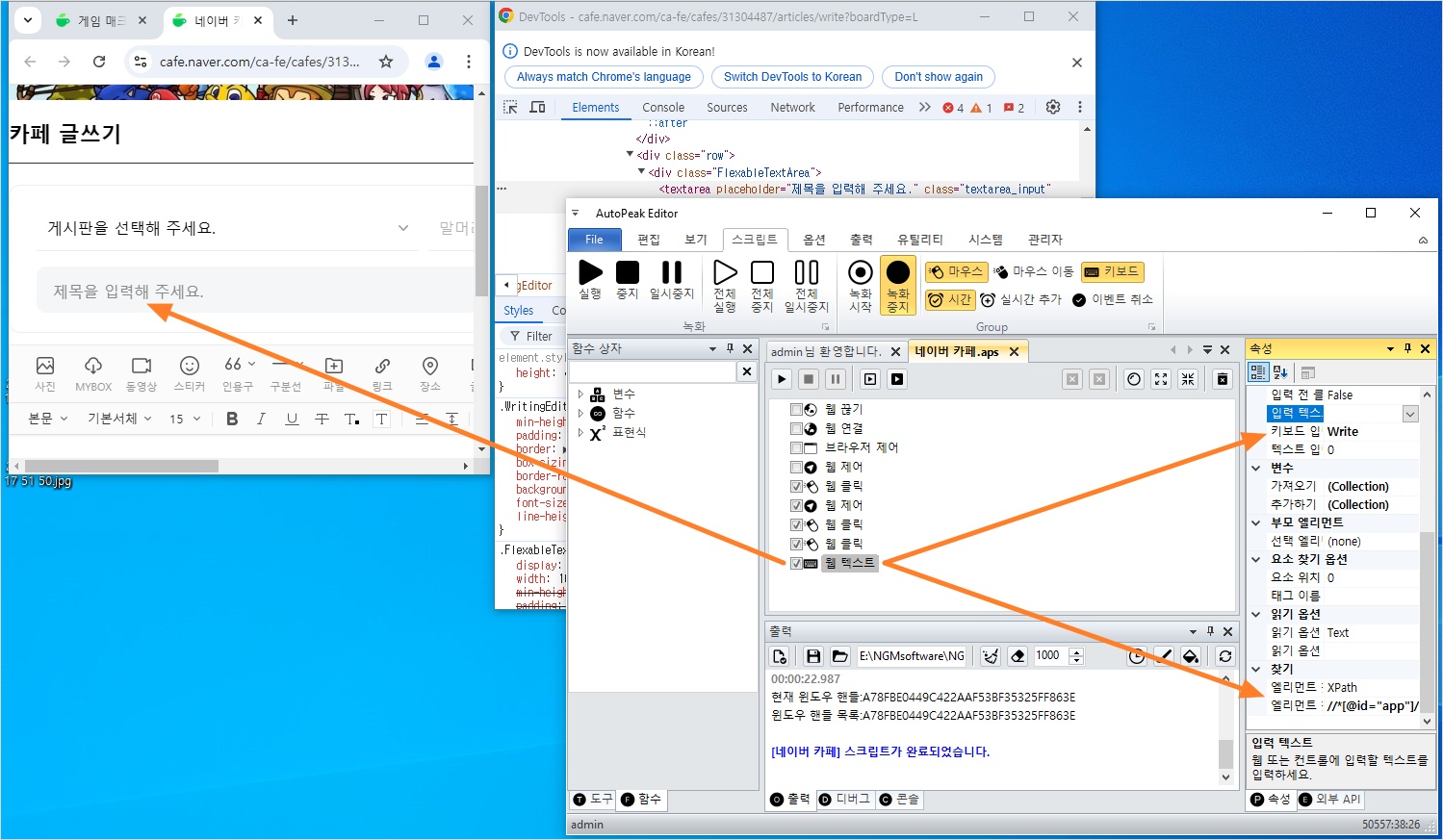Toggle checkbox for 웹 끊기 step

coord(796,409)
